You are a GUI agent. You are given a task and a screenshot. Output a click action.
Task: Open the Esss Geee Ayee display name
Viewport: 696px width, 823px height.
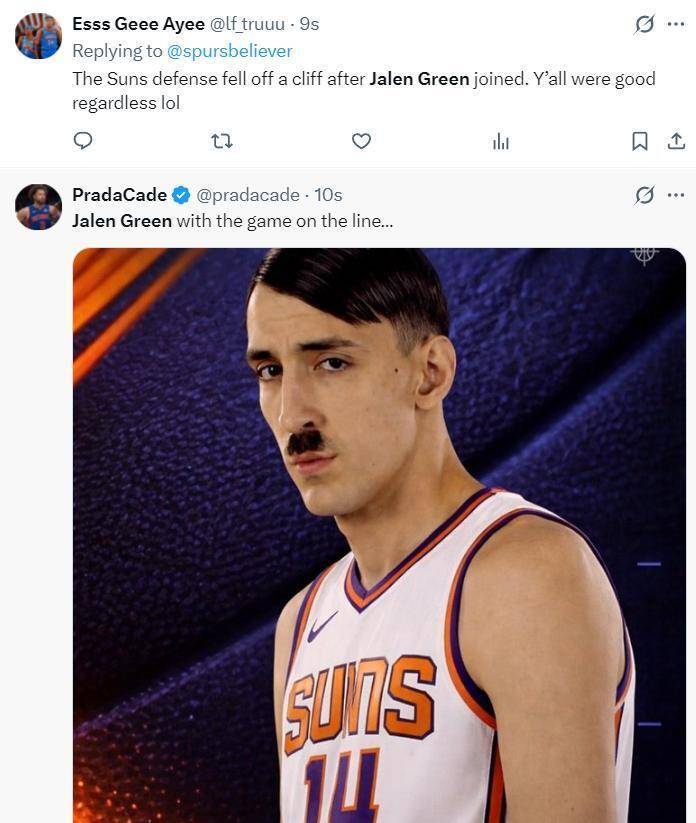(138, 24)
